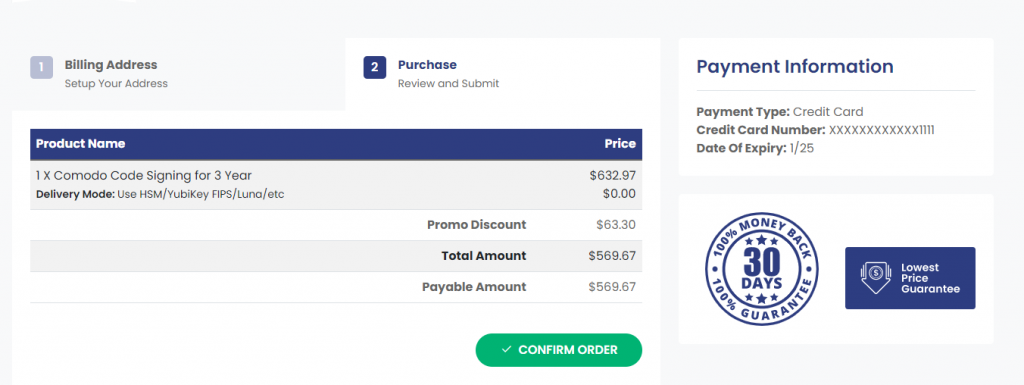The height and width of the screenshot is (385, 1024).
Task: Click the dollar shield icon in Lowest Price badge
Action: click(872, 277)
